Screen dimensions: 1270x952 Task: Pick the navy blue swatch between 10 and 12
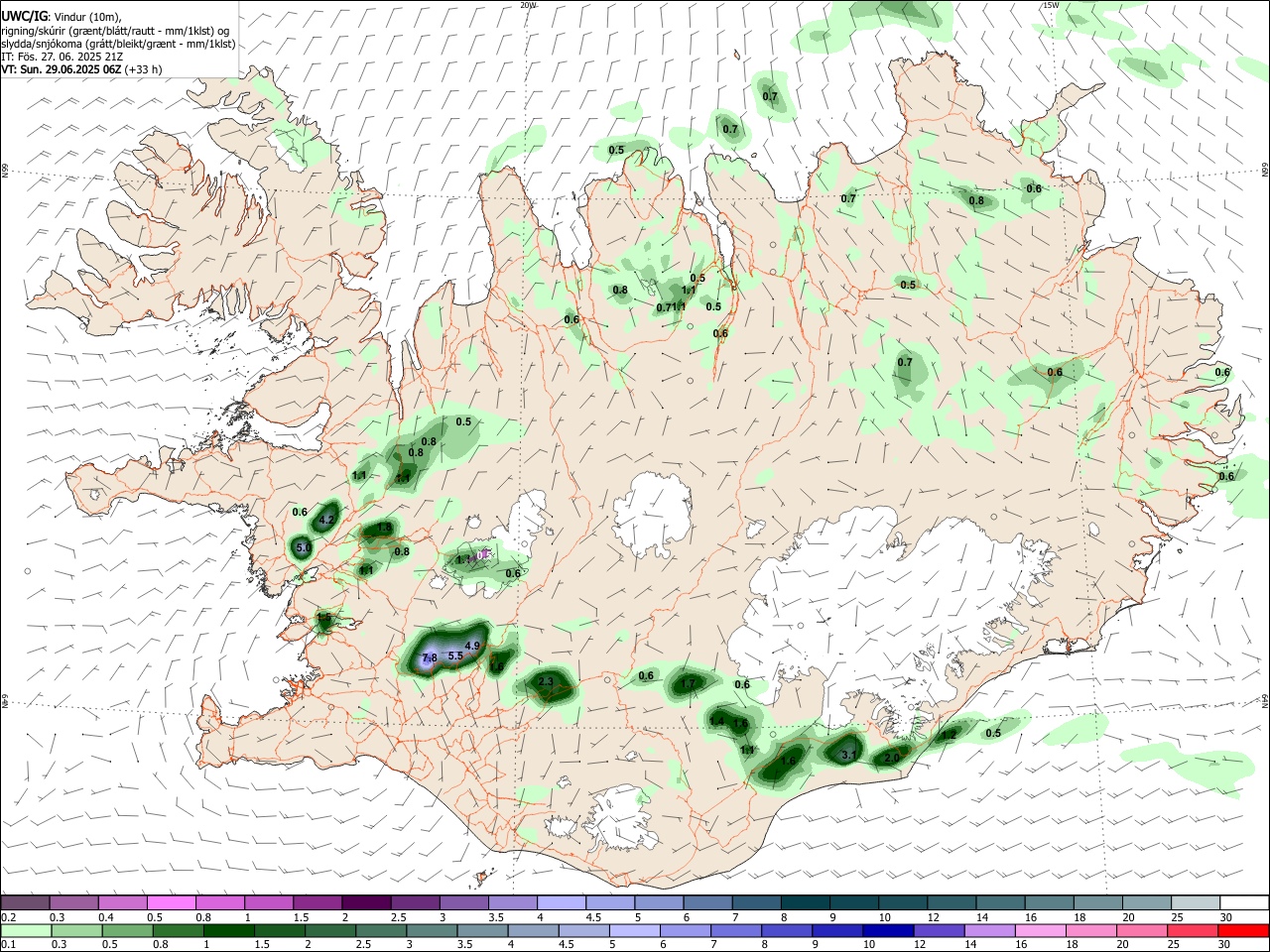(x=886, y=930)
